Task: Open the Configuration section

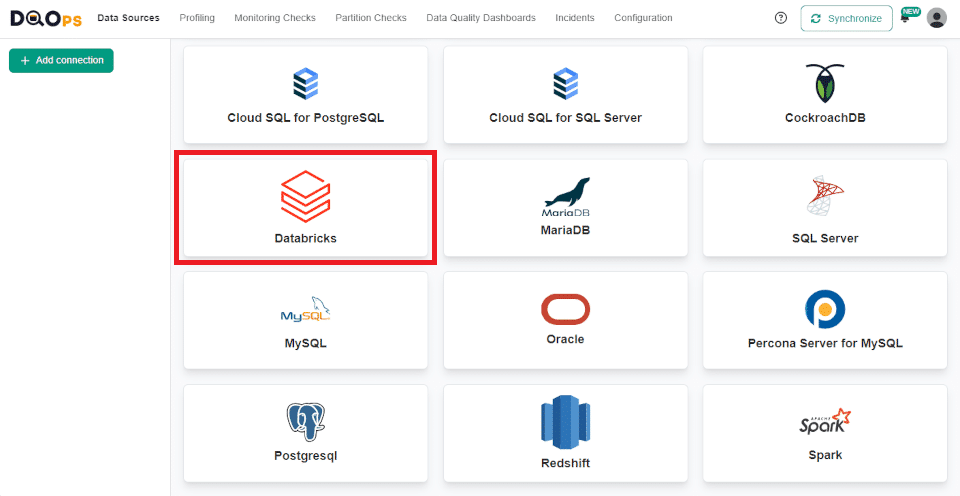Action: 643,18
